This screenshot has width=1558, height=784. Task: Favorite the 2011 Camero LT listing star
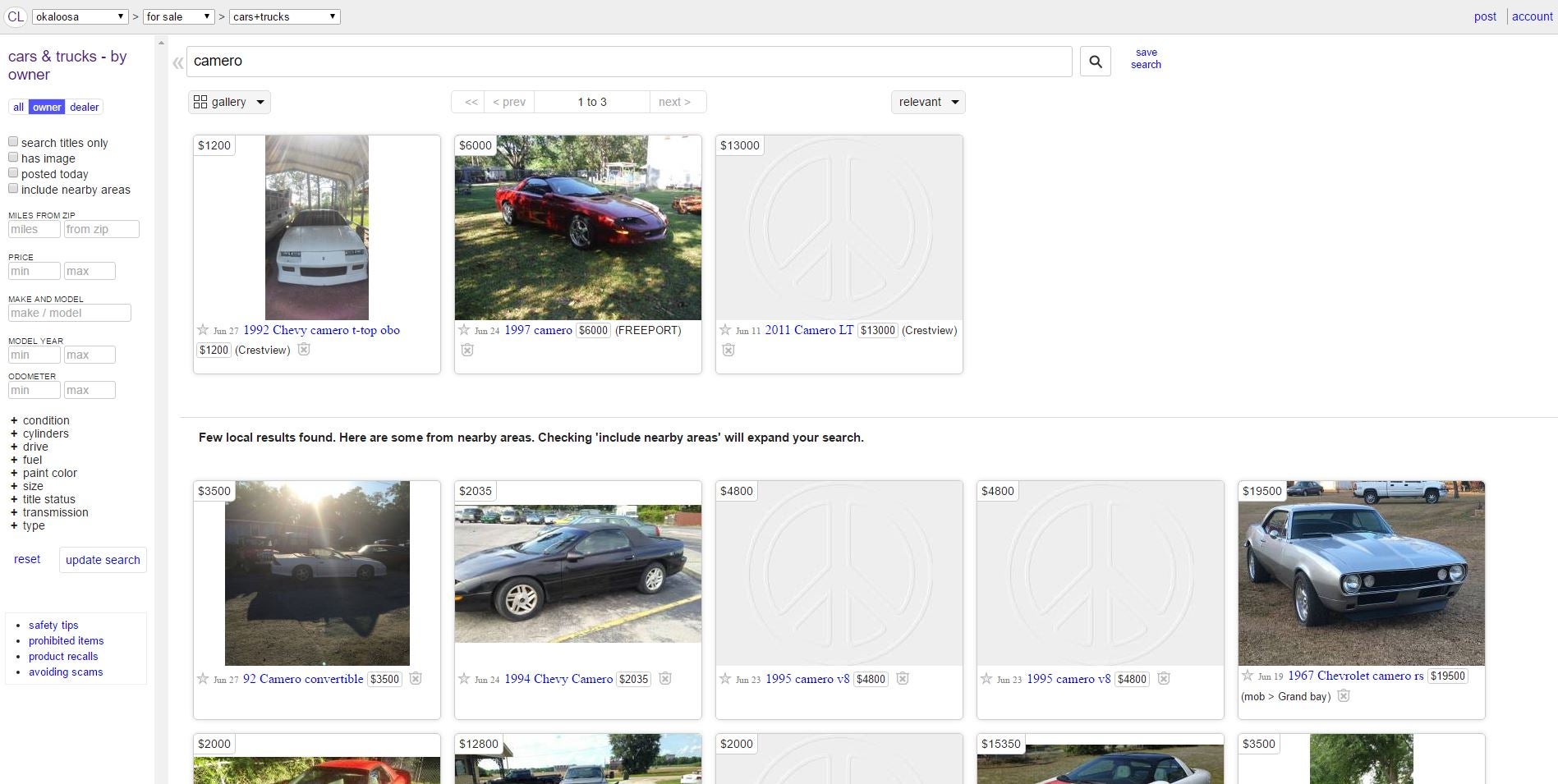click(x=725, y=330)
